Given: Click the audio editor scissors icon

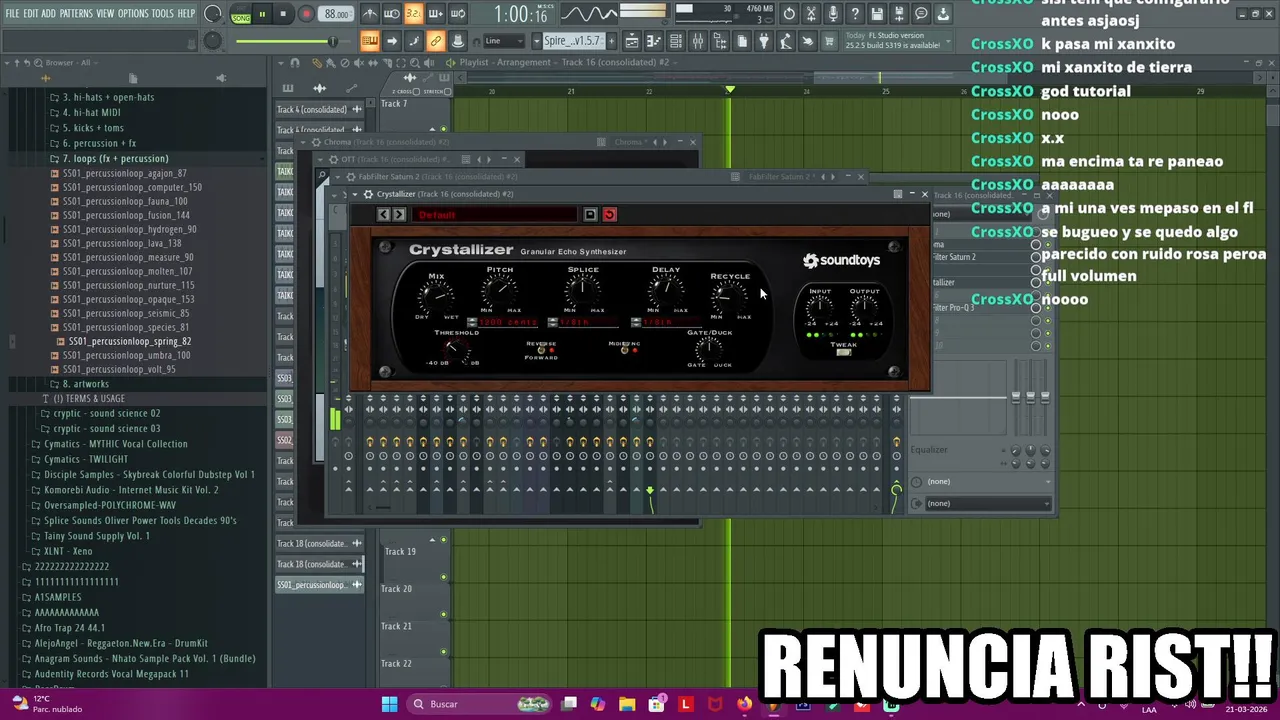Looking at the screenshot, I should point(811,14).
